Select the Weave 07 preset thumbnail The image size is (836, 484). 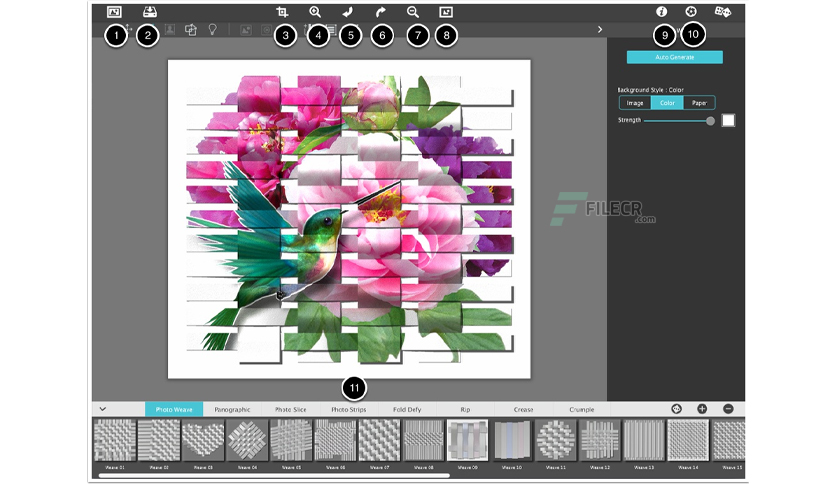pos(380,440)
